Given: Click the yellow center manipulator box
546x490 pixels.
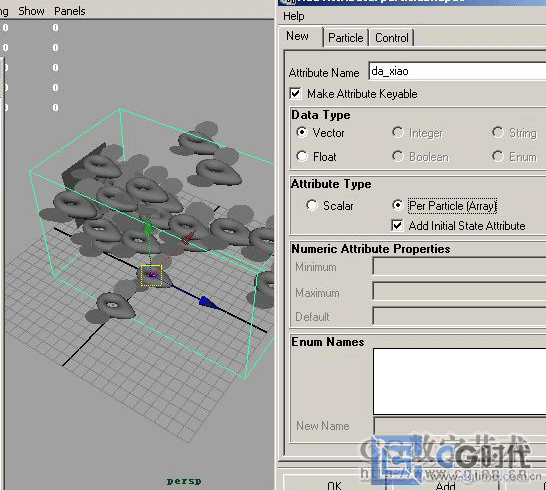Looking at the screenshot, I should click(x=151, y=275).
